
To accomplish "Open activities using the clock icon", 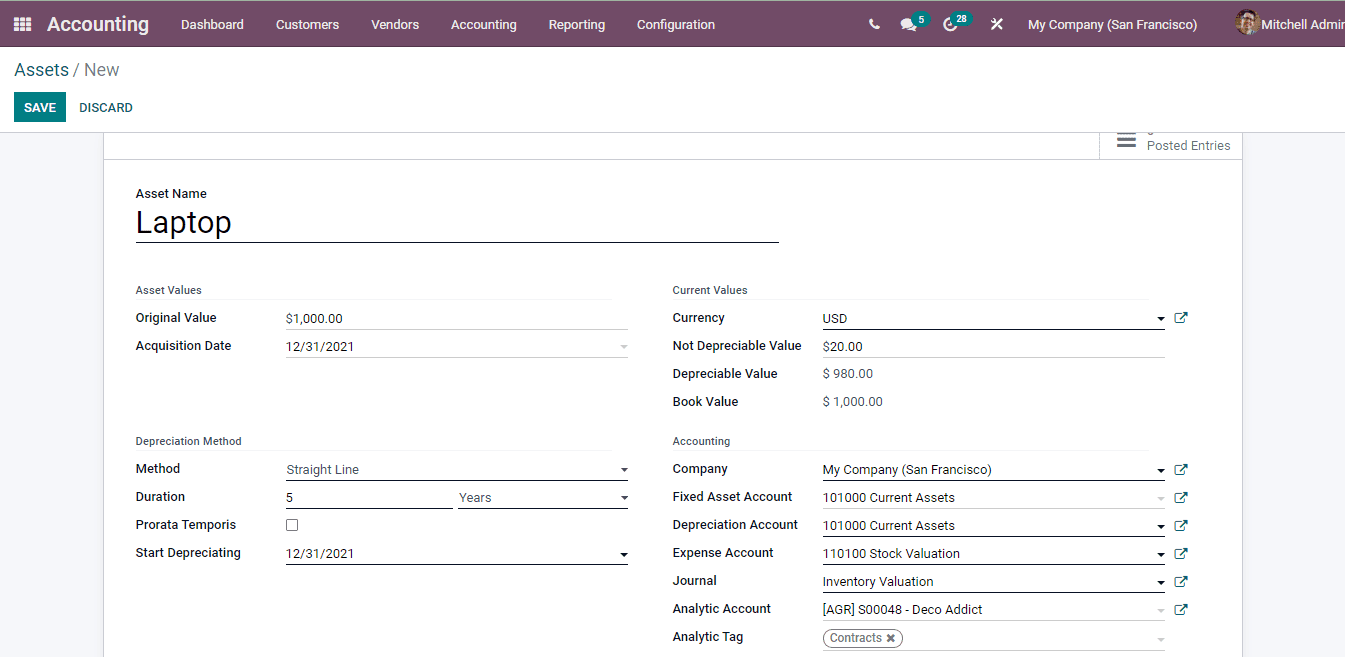I will 948,25.
